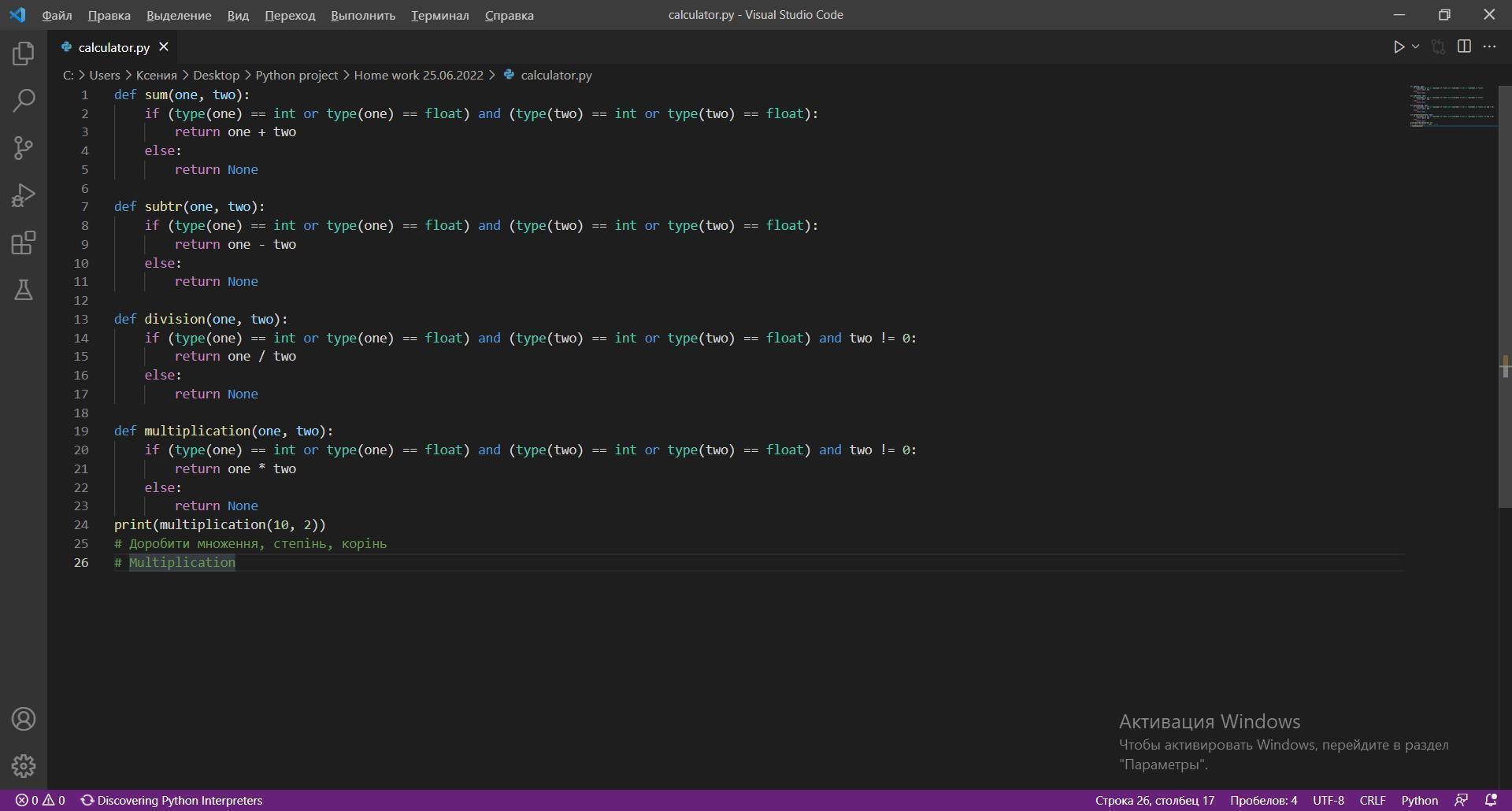Open the Extensions view
This screenshot has height=811, width=1512.
(x=24, y=243)
